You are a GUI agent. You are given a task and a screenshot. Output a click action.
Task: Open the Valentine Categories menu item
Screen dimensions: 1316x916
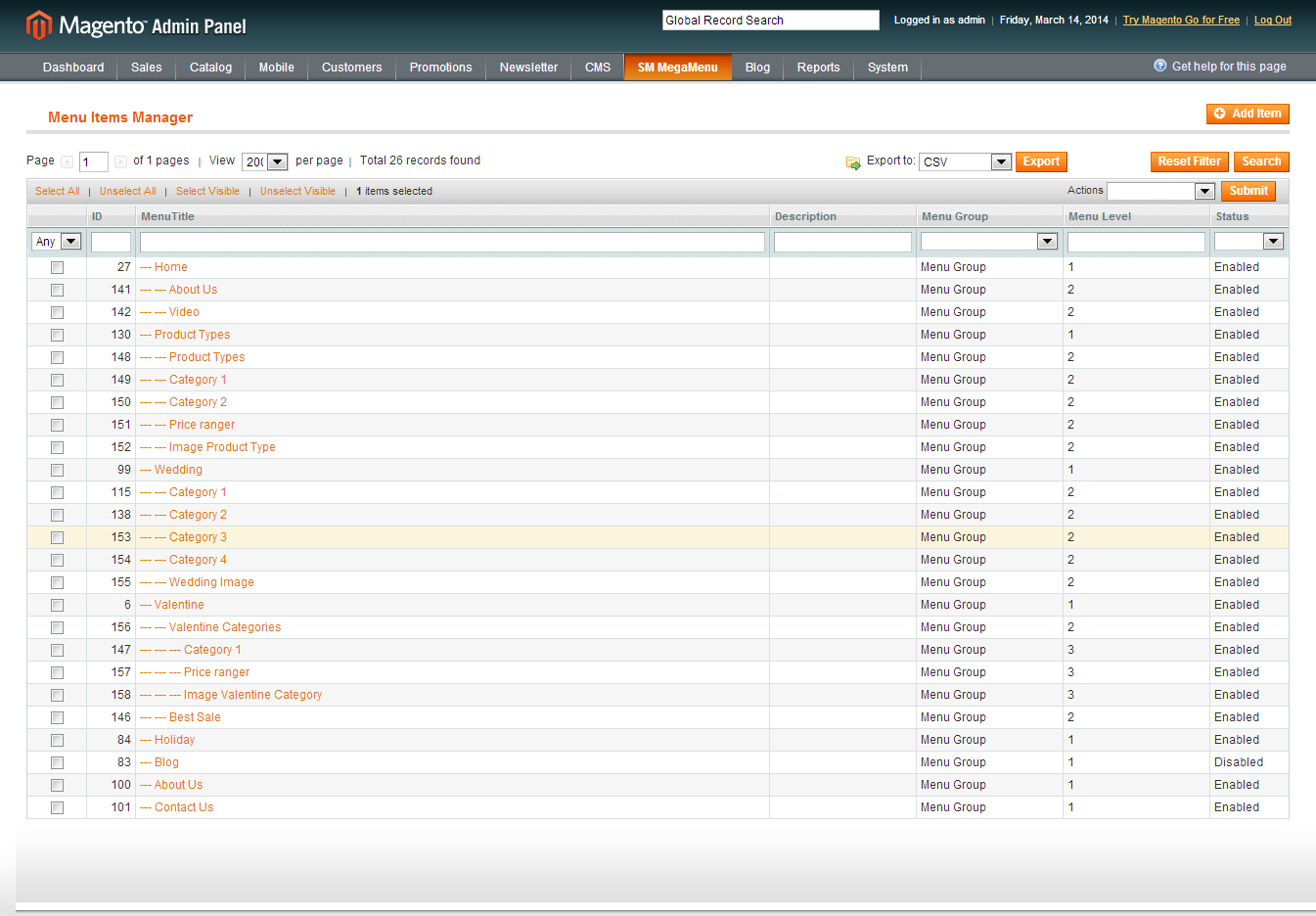(225, 627)
